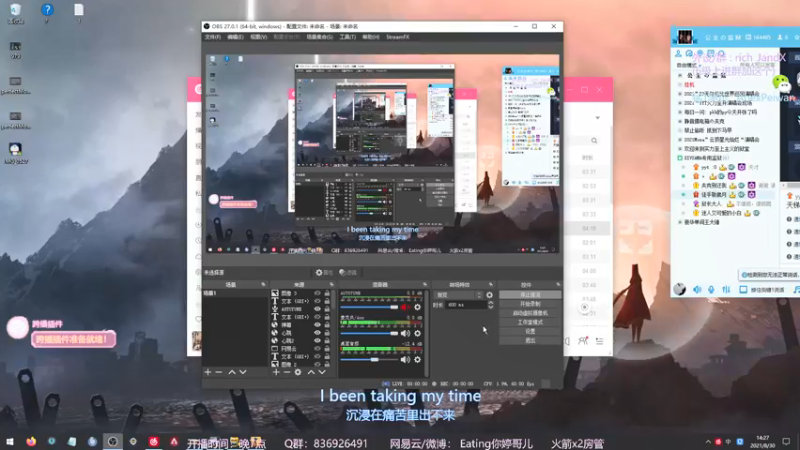This screenshot has width=800, height=450.
Task: Expand the 挂机 channel in the YY tree
Action: pos(680,85)
